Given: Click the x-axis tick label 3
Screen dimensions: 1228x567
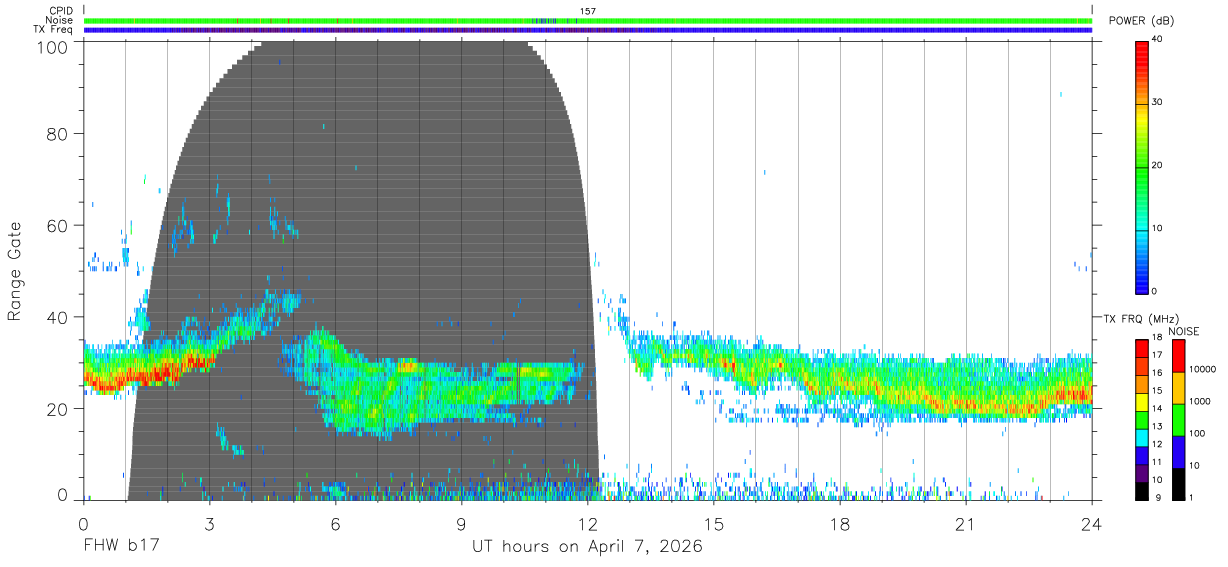Looking at the screenshot, I should (x=209, y=524).
